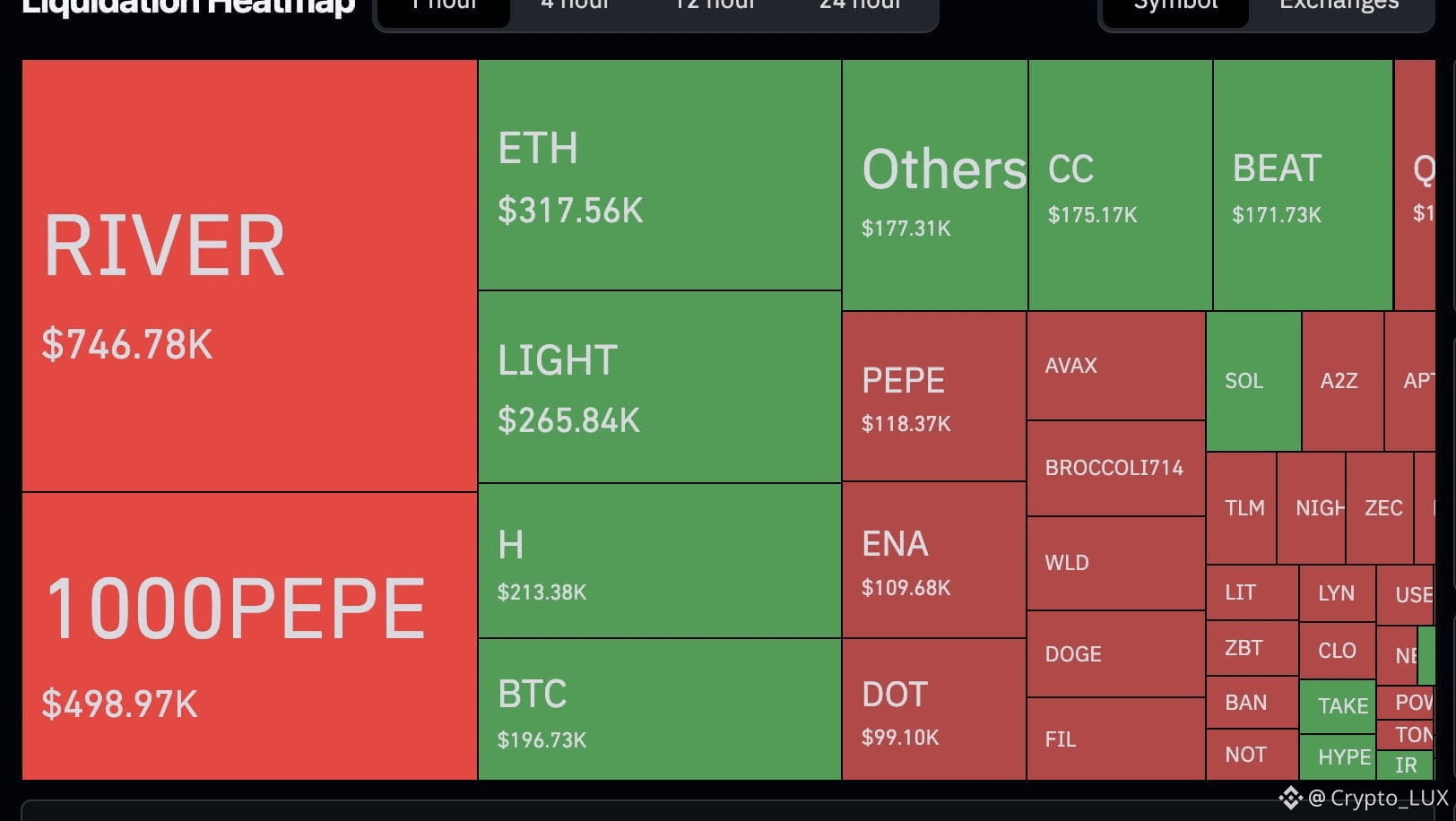Select the BEAT $171.73K tile
The image size is (1456, 821).
pyautogui.click(x=1303, y=186)
